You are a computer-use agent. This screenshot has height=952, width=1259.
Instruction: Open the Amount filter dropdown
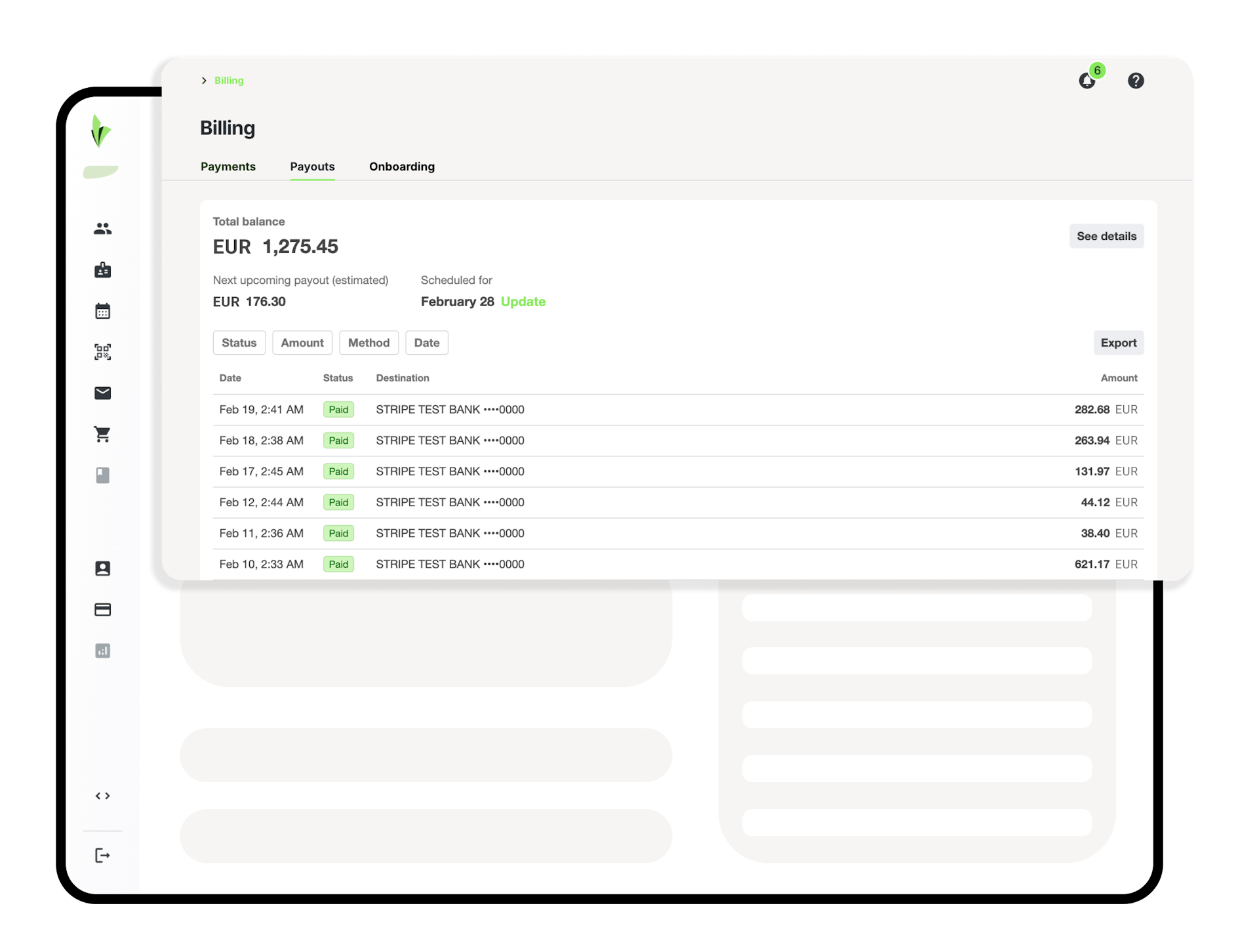302,342
